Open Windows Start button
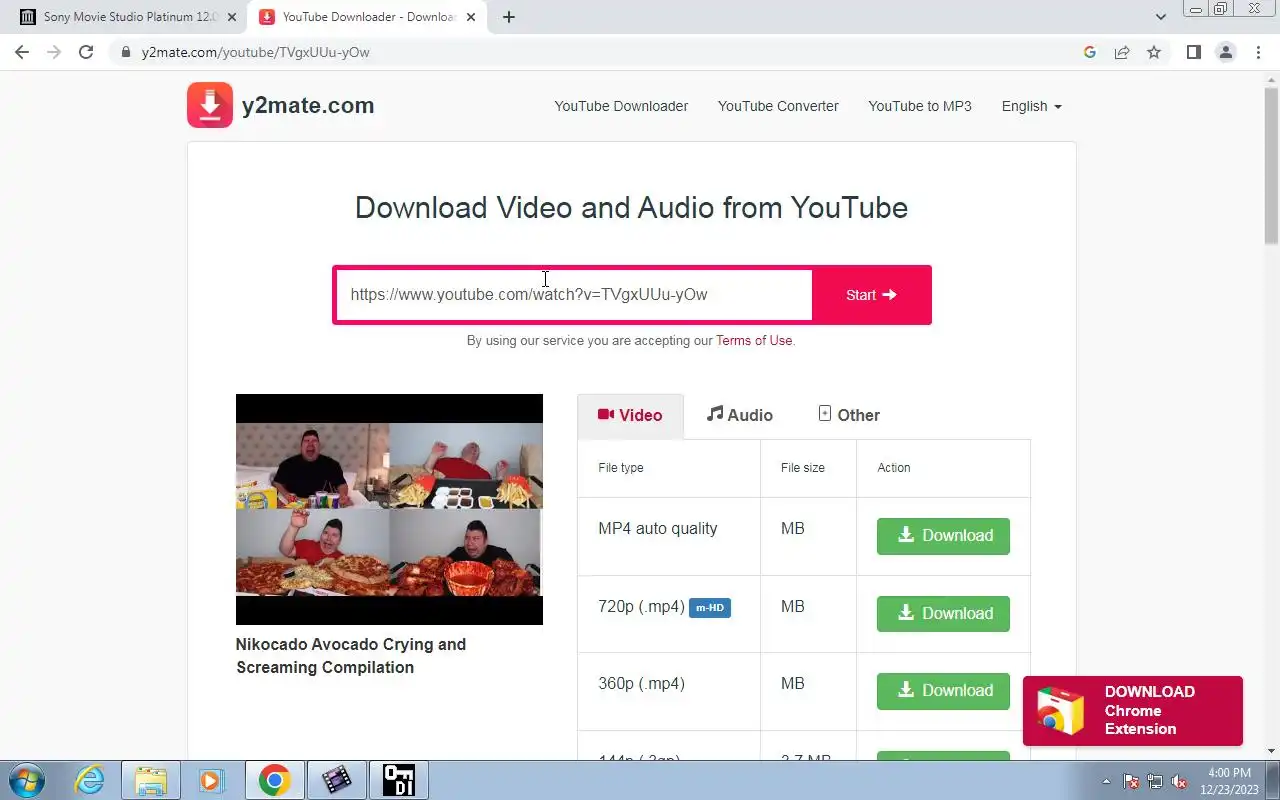The image size is (1280, 800). pyautogui.click(x=26, y=780)
